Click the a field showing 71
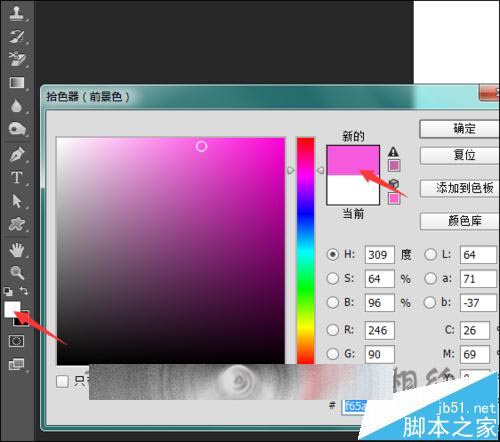This screenshot has height=442, width=500. pos(478,279)
